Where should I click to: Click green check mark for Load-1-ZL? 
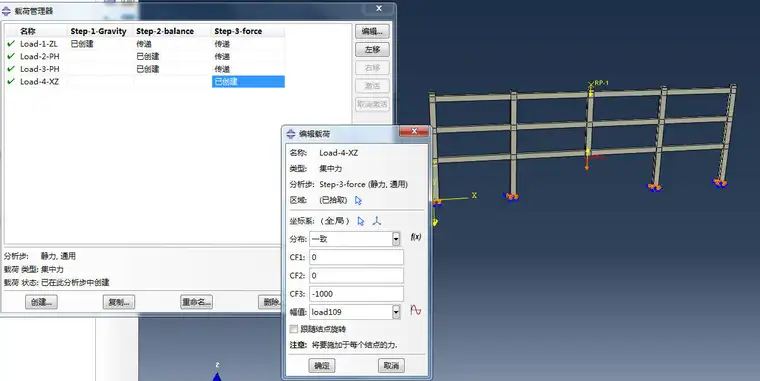click(11, 44)
